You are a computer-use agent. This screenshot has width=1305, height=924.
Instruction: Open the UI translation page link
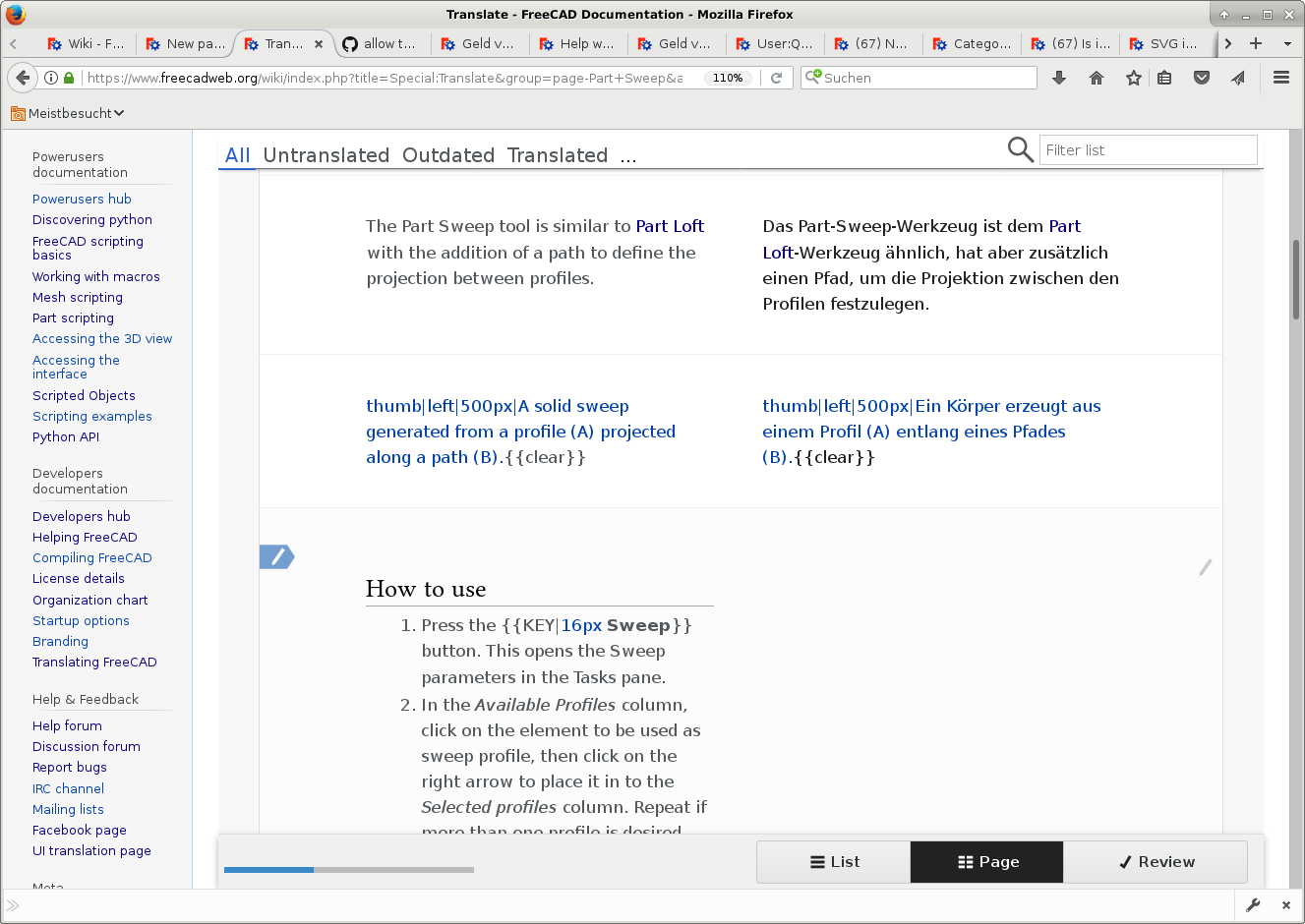tap(91, 850)
